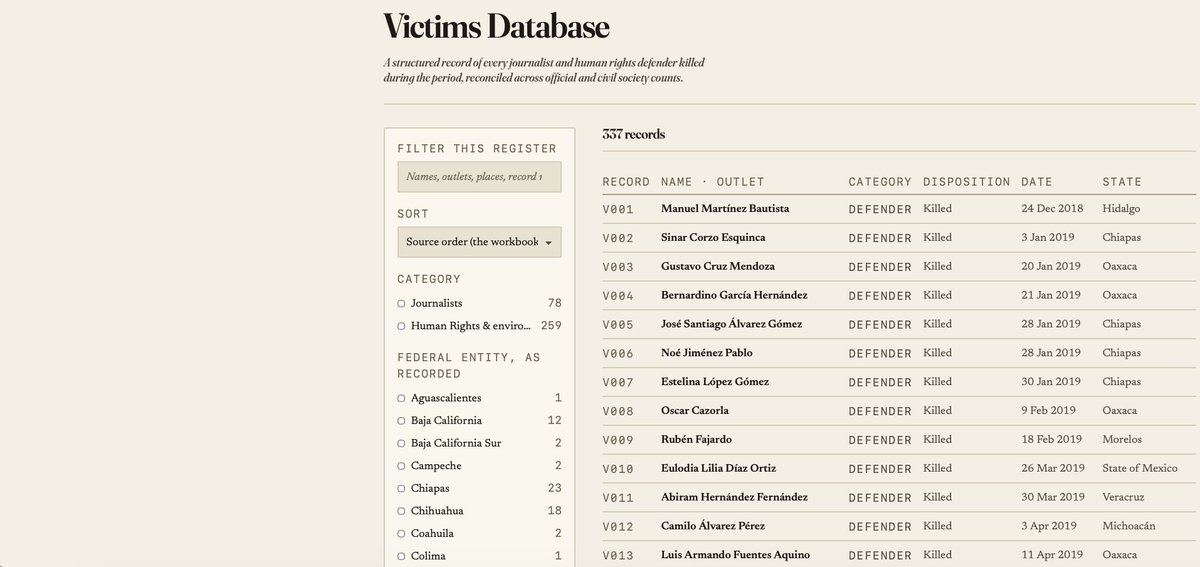Click the RECORD column header
Image resolution: width=1200 pixels, height=567 pixels.
(x=626, y=182)
